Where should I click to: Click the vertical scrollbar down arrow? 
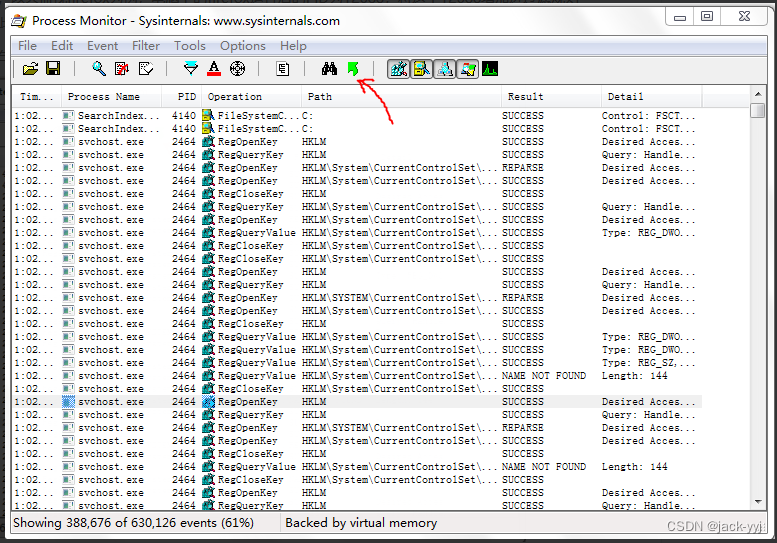point(758,502)
